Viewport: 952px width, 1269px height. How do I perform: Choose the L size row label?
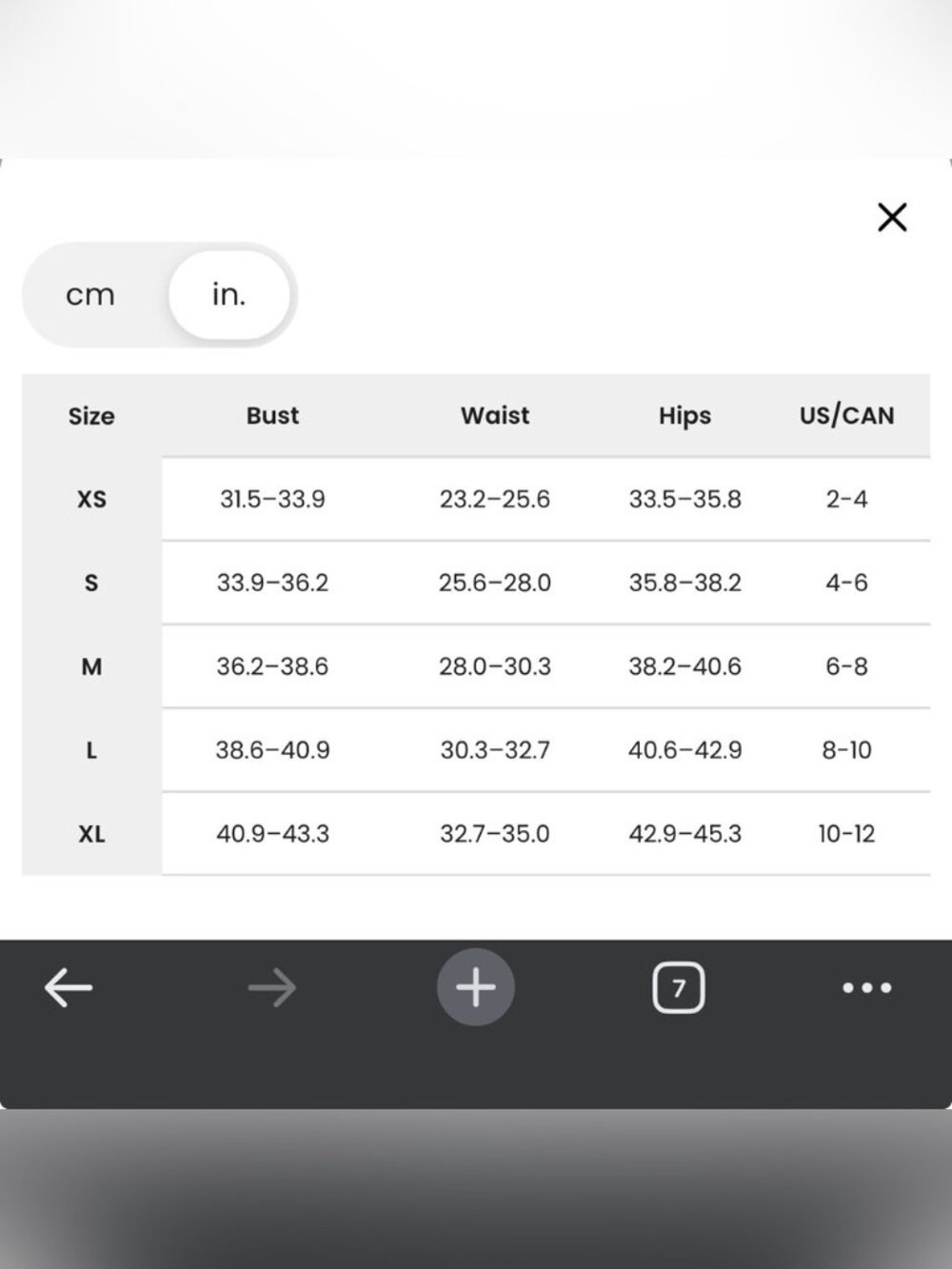point(91,750)
